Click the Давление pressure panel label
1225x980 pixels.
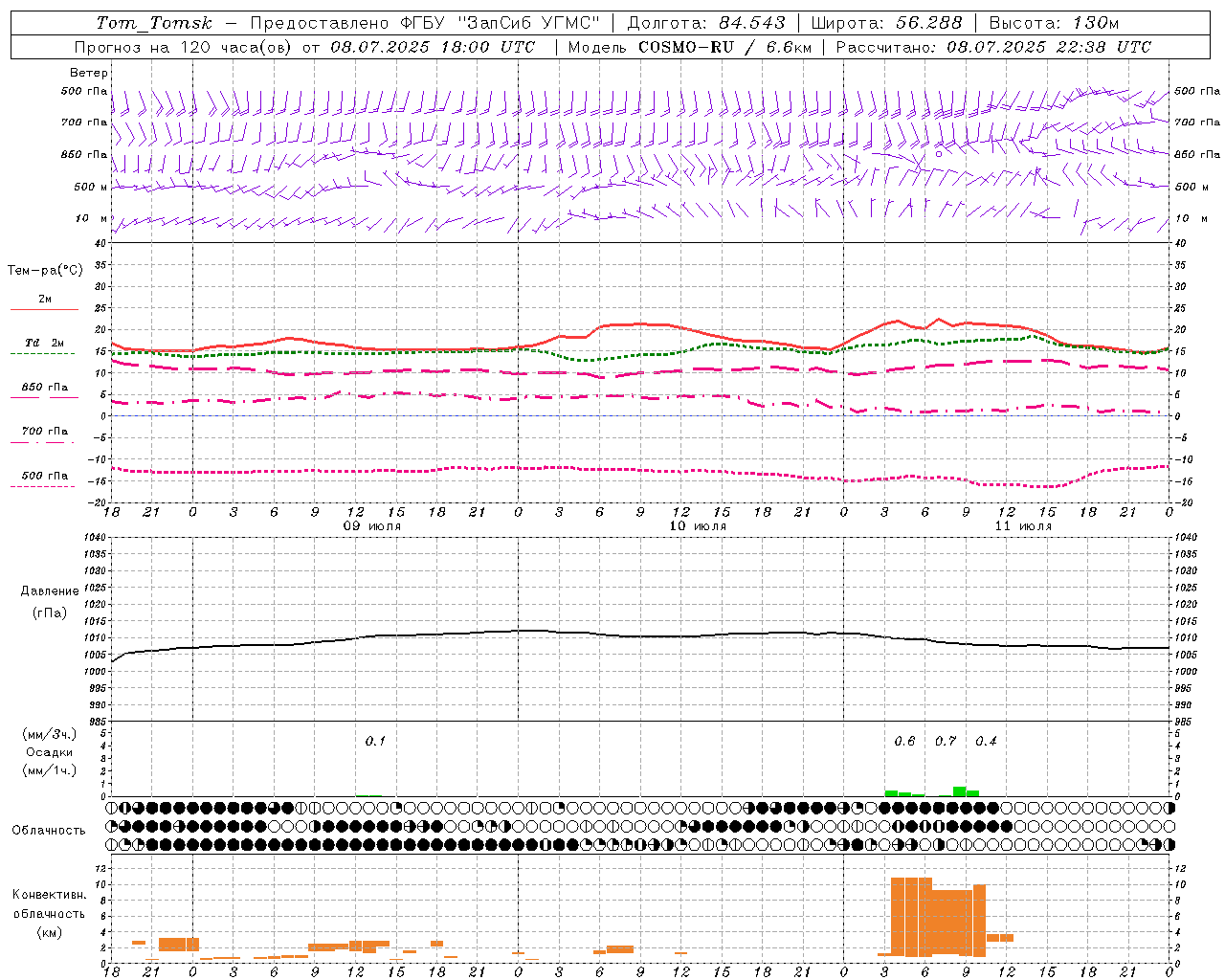coord(50,591)
